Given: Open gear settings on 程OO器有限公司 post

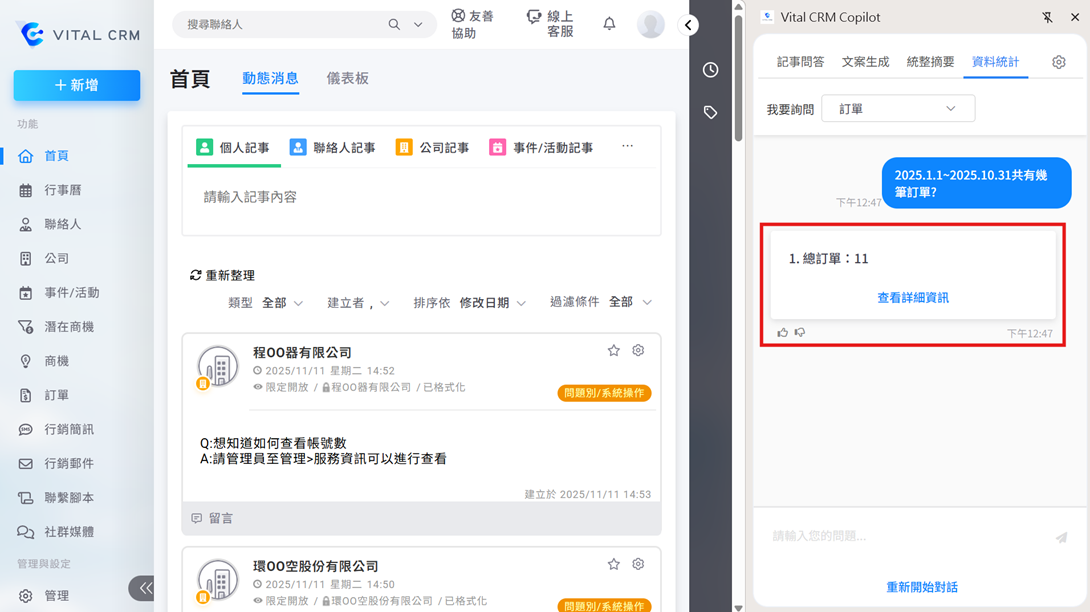Looking at the screenshot, I should (x=638, y=351).
